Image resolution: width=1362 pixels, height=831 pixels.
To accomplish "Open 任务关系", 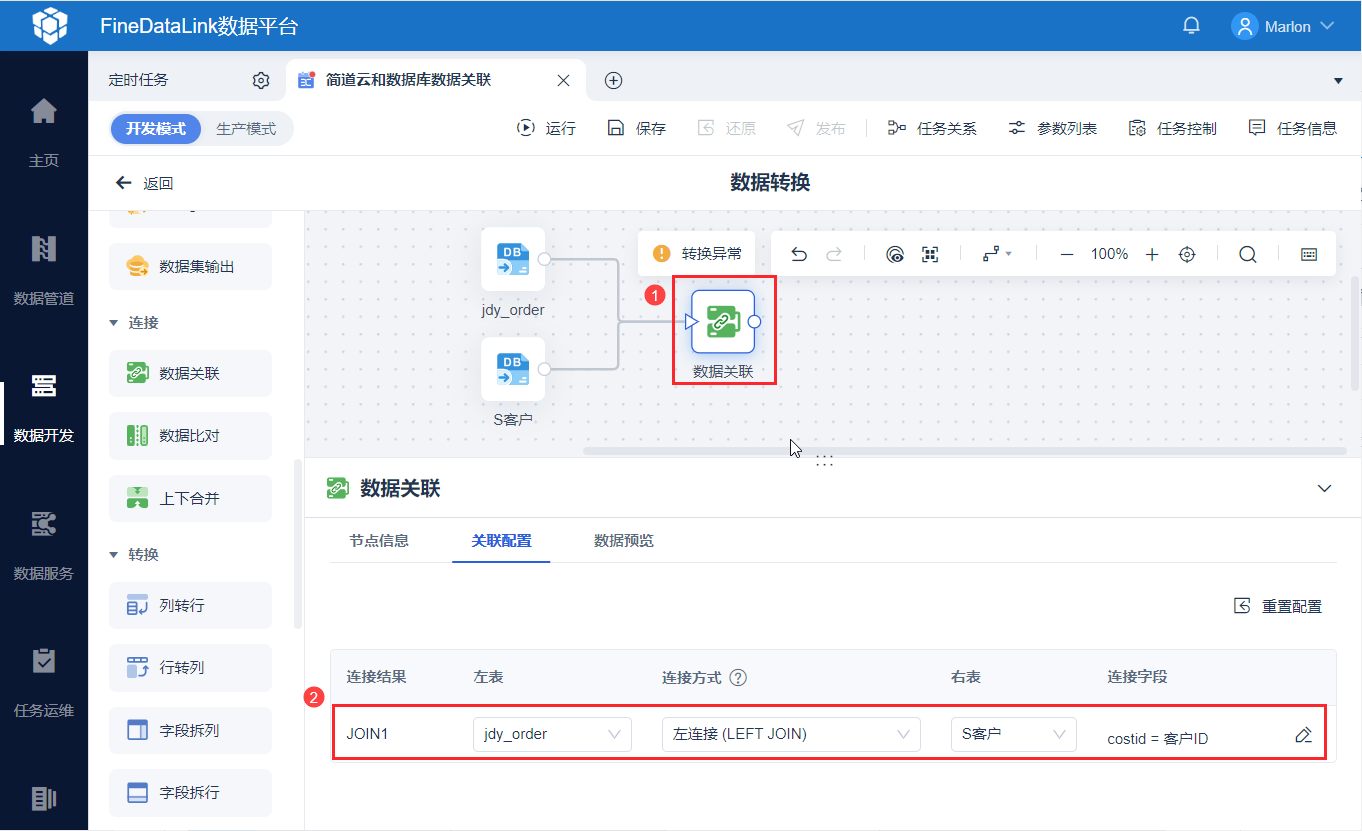I will [x=932, y=128].
